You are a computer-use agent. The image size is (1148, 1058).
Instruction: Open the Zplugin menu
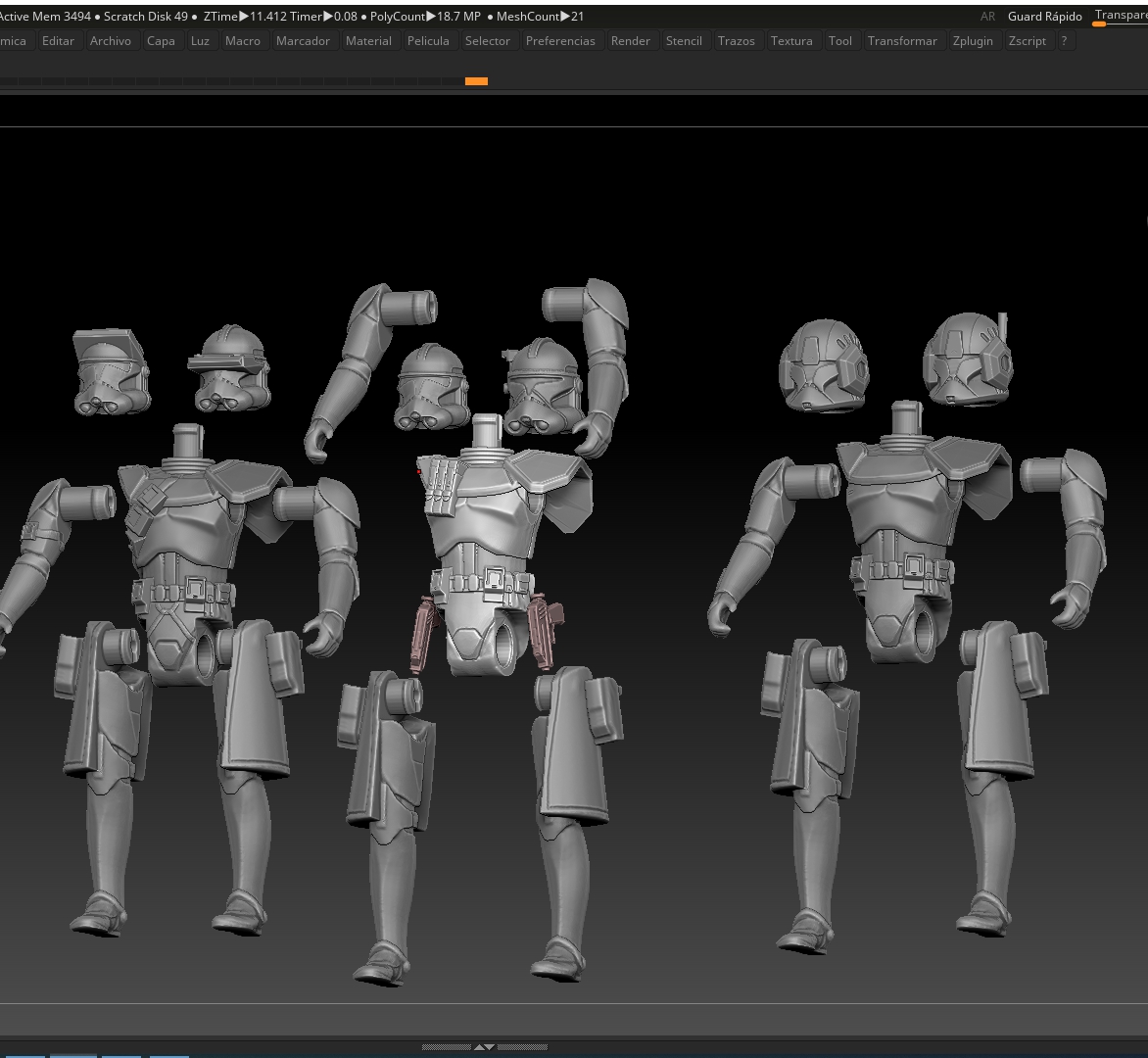coord(973,41)
